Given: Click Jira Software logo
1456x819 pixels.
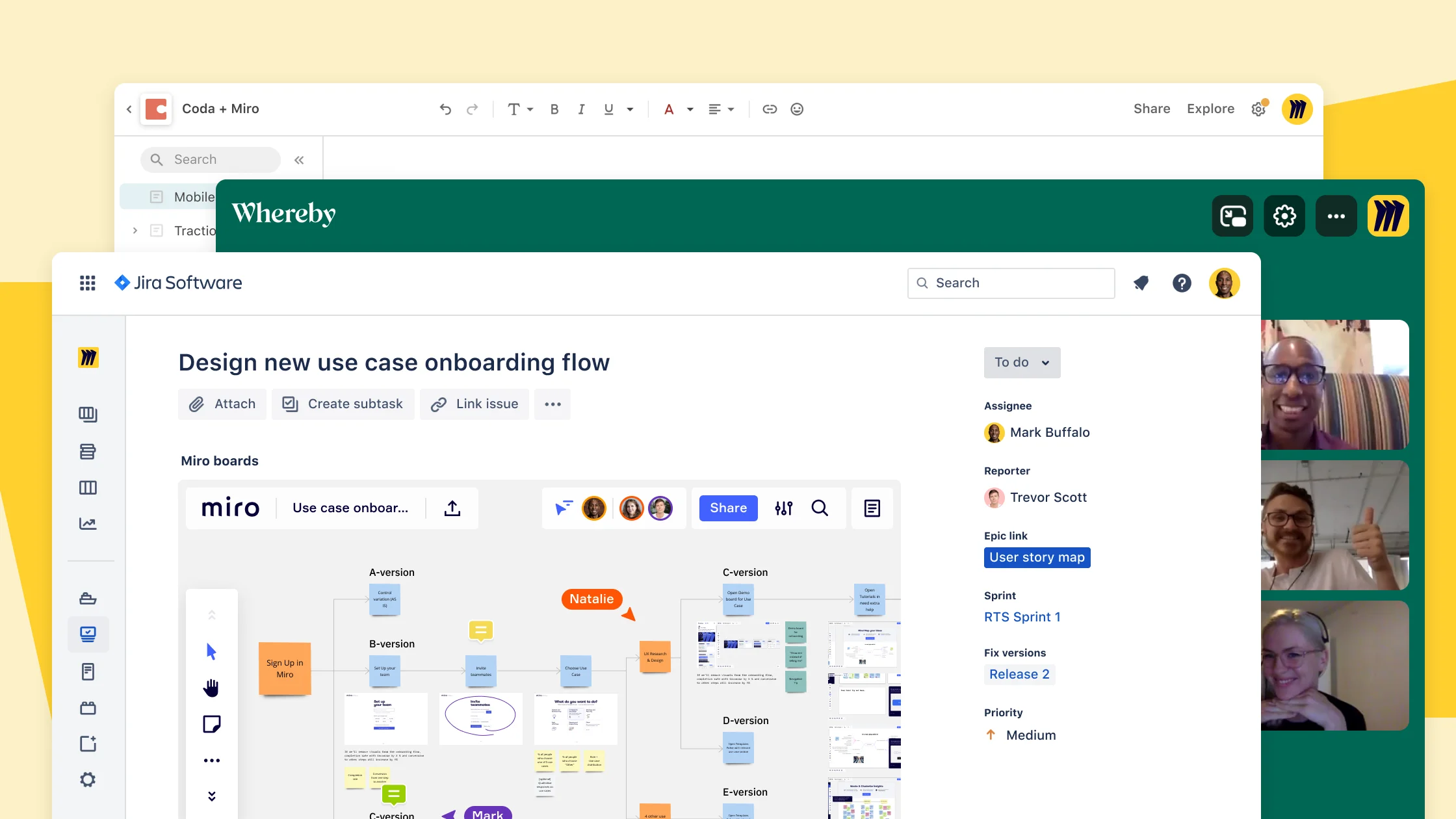Looking at the screenshot, I should click(178, 283).
